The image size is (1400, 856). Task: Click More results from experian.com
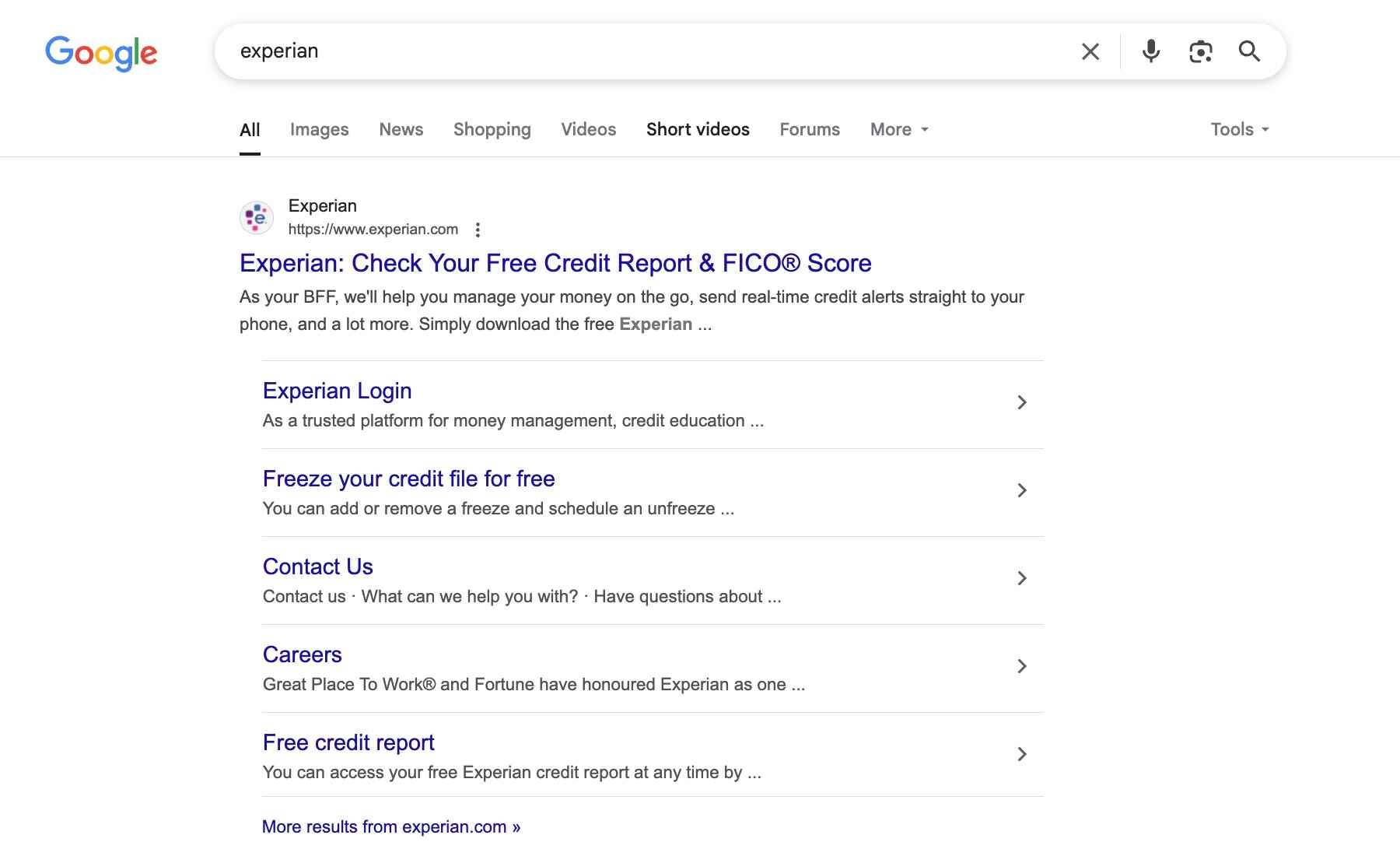391,826
